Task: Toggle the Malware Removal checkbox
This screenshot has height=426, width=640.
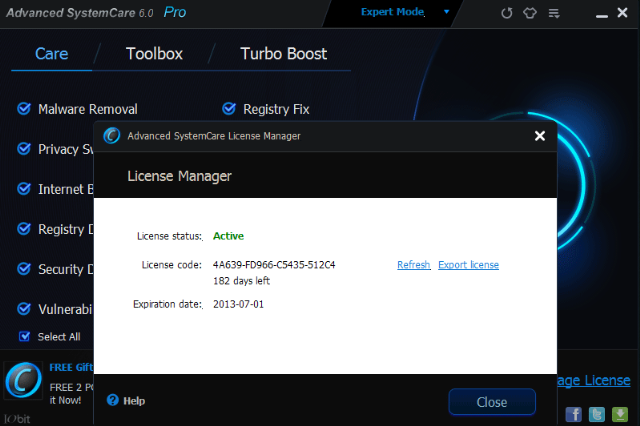Action: point(24,109)
